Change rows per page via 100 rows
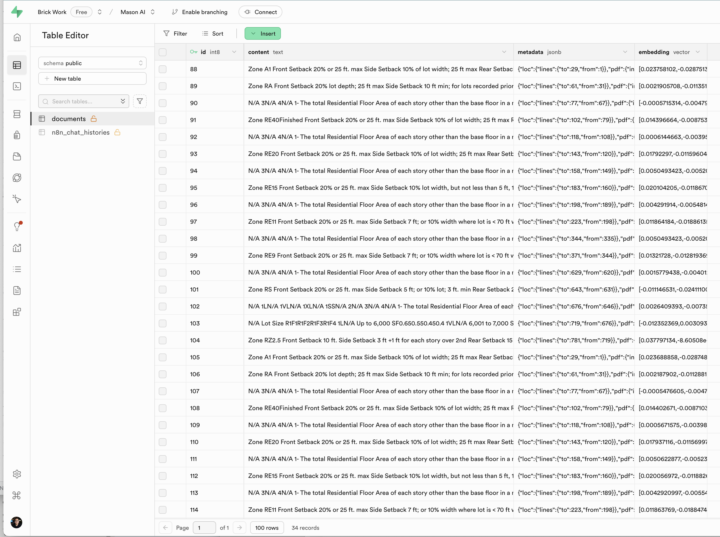This screenshot has width=720, height=537. [267, 527]
